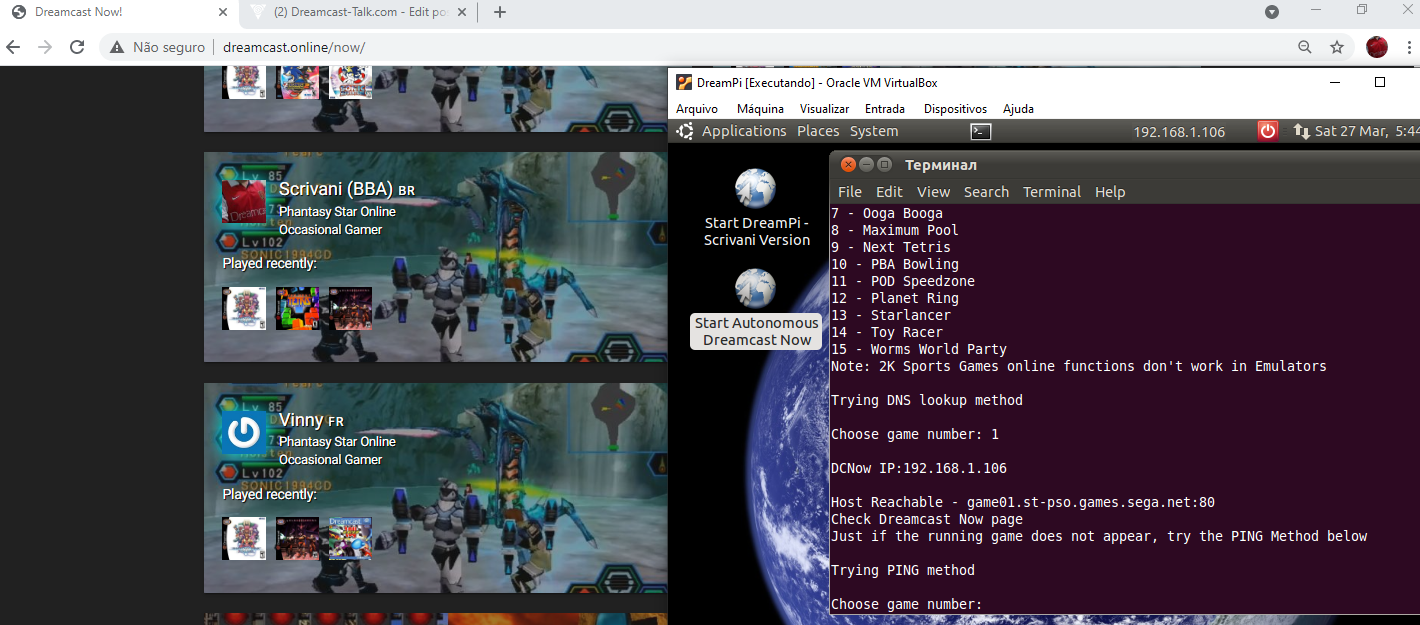The width and height of the screenshot is (1420, 625).
Task: Open the terminal Search menu
Action: click(x=987, y=192)
